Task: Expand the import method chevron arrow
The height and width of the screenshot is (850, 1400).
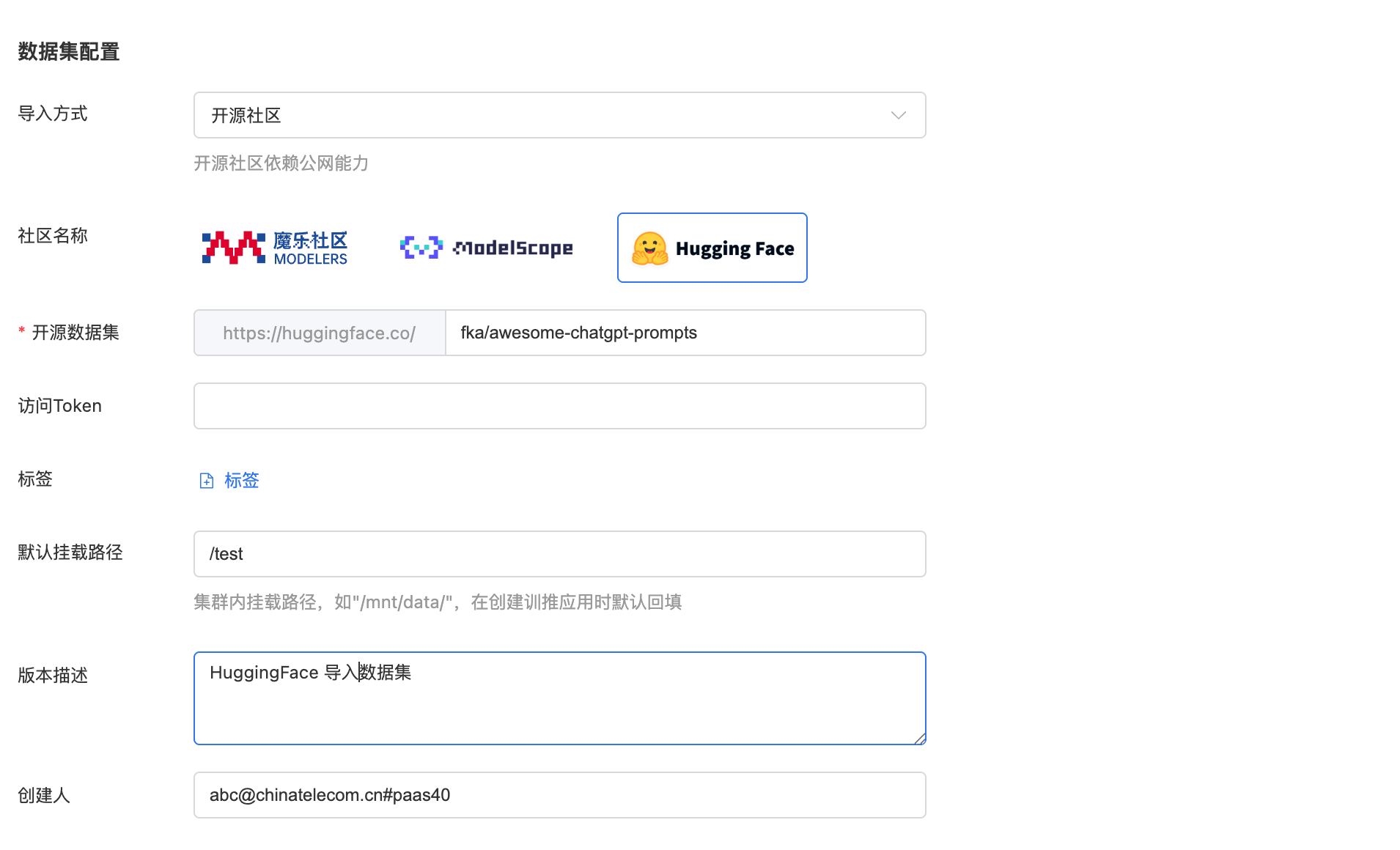Action: [x=898, y=115]
